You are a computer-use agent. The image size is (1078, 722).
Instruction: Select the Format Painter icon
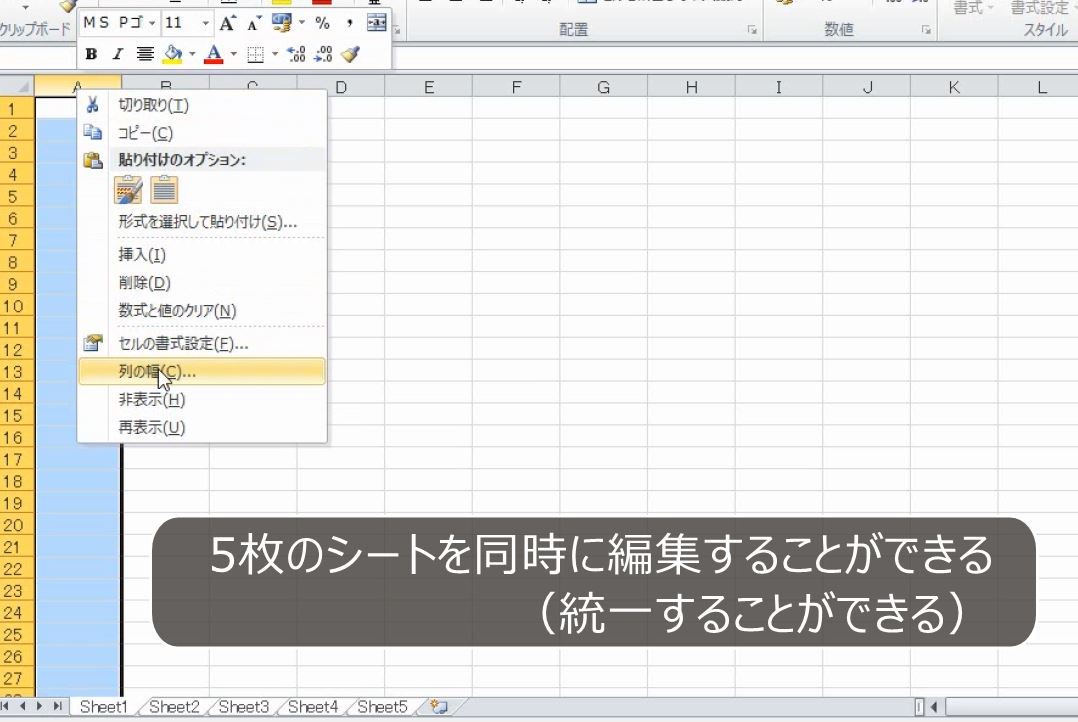click(x=351, y=54)
